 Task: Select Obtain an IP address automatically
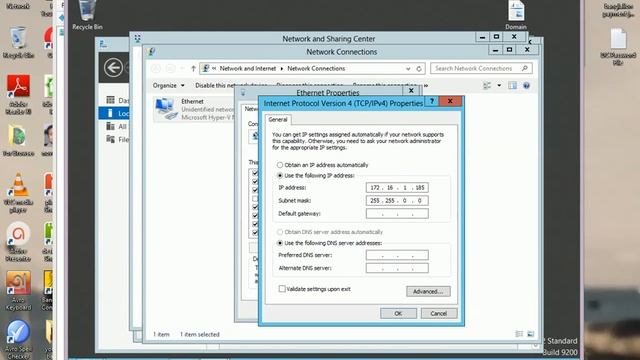coord(280,165)
